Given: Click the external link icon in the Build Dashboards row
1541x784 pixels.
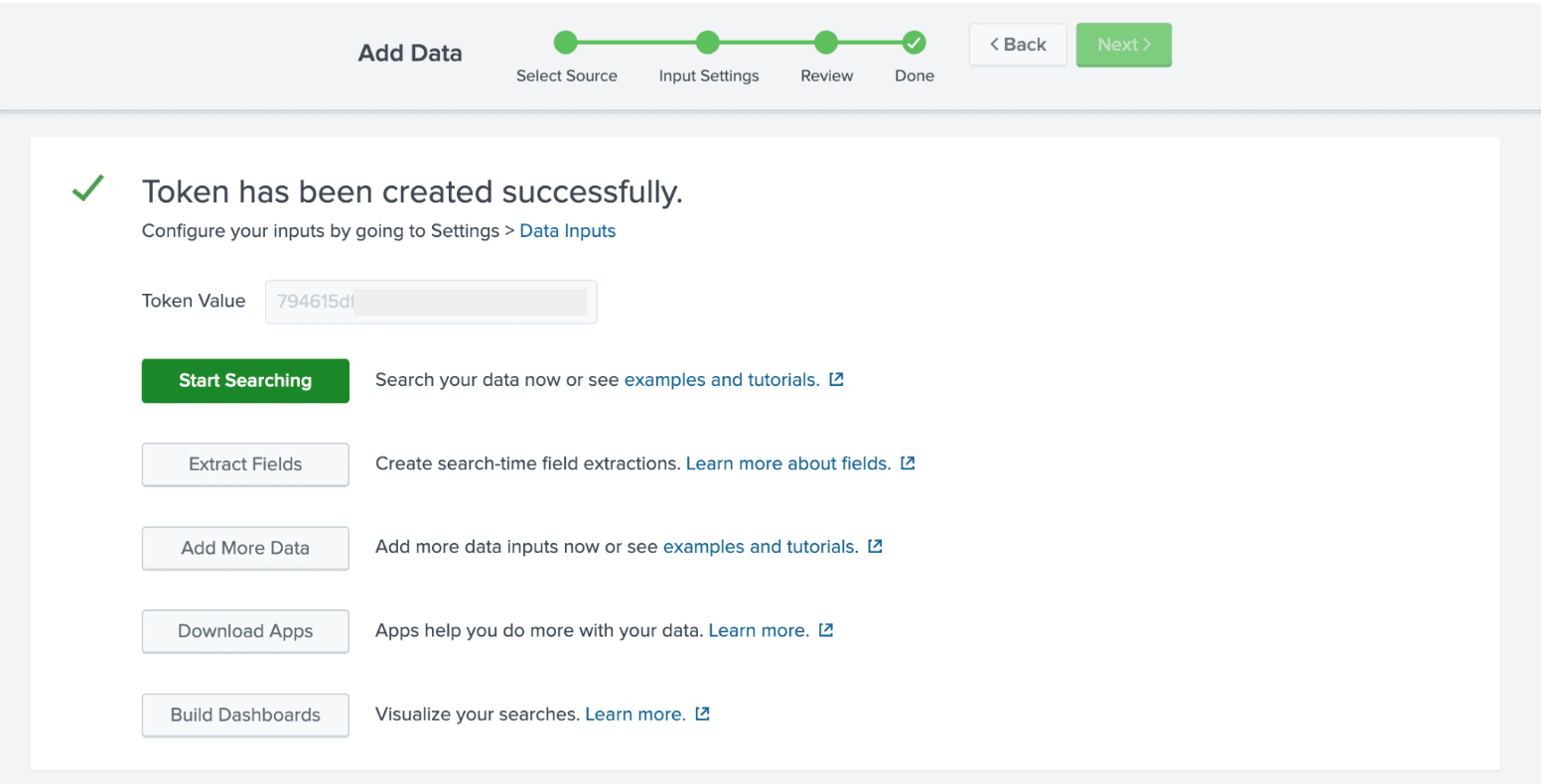Looking at the screenshot, I should pyautogui.click(x=702, y=713).
